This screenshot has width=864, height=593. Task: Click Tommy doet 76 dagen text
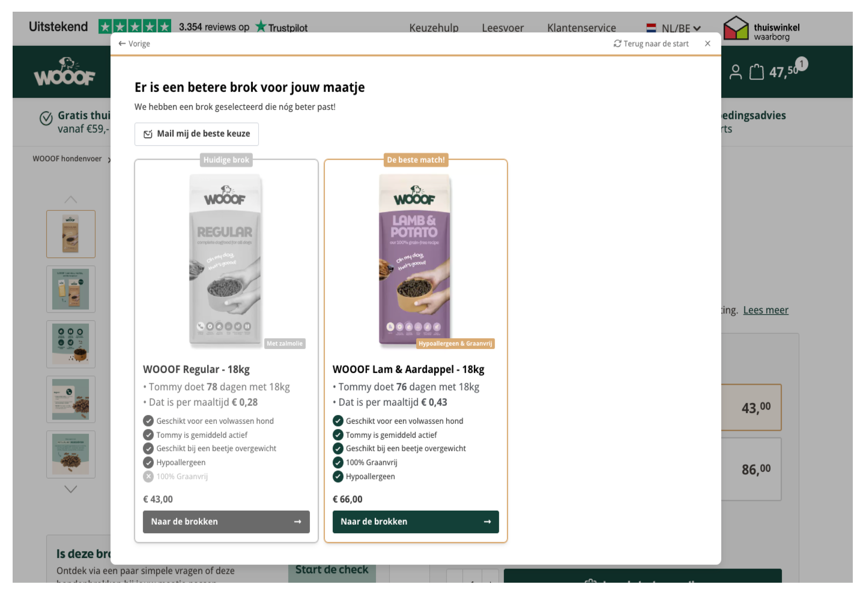tap(408, 387)
